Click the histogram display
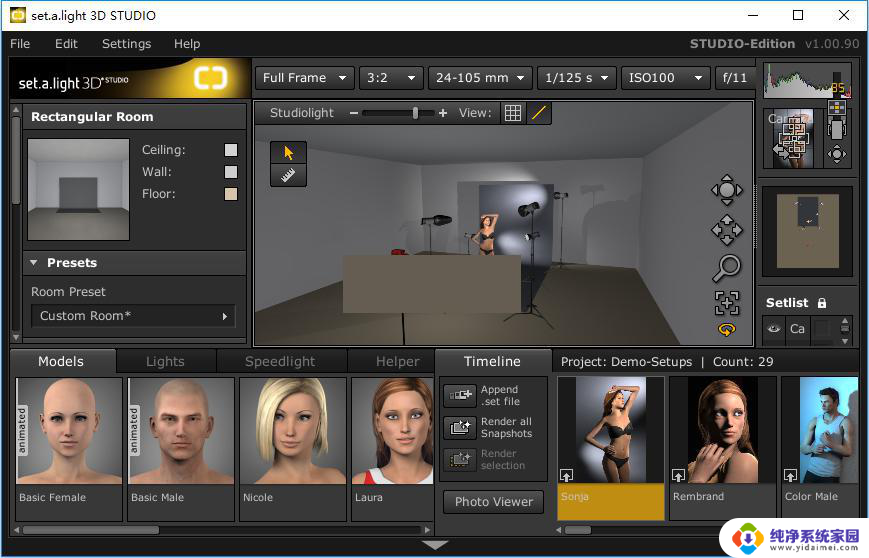The height and width of the screenshot is (558, 869). (807, 81)
